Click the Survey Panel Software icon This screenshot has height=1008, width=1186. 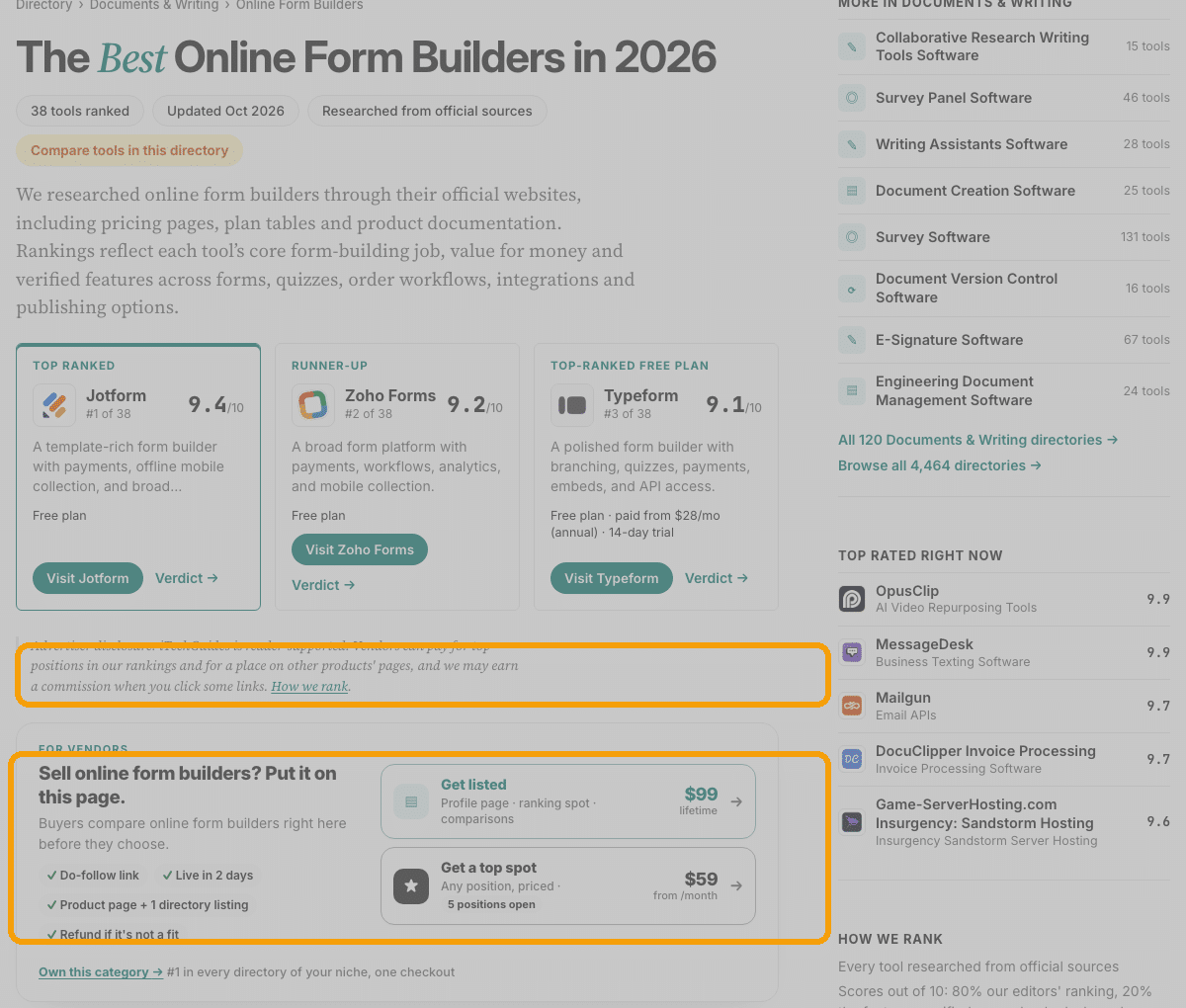[x=852, y=98]
